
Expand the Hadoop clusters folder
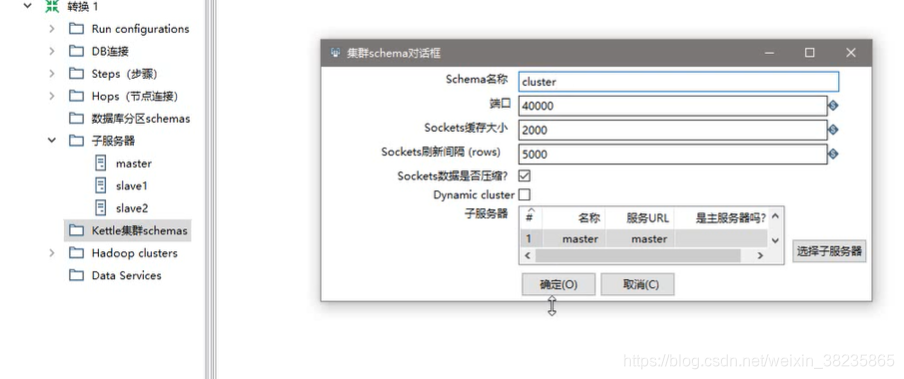52,253
